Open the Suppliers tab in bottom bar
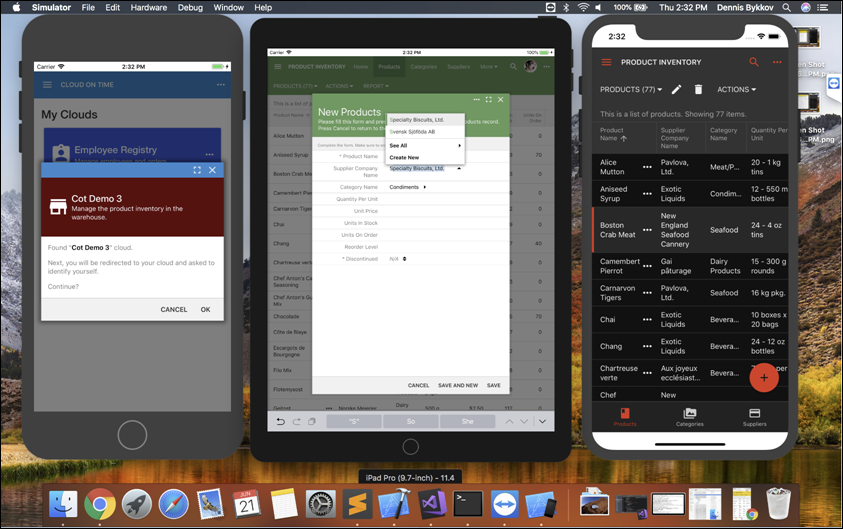The height and width of the screenshot is (529, 843). click(754, 417)
